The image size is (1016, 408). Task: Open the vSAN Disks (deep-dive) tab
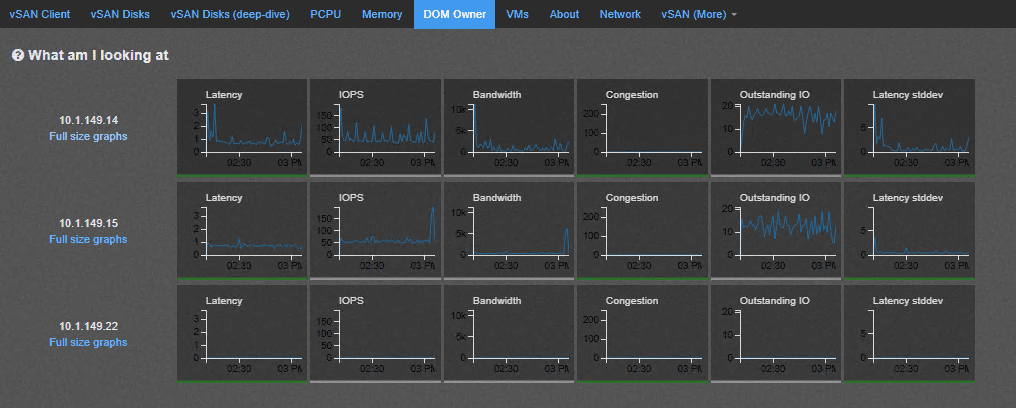pos(230,14)
